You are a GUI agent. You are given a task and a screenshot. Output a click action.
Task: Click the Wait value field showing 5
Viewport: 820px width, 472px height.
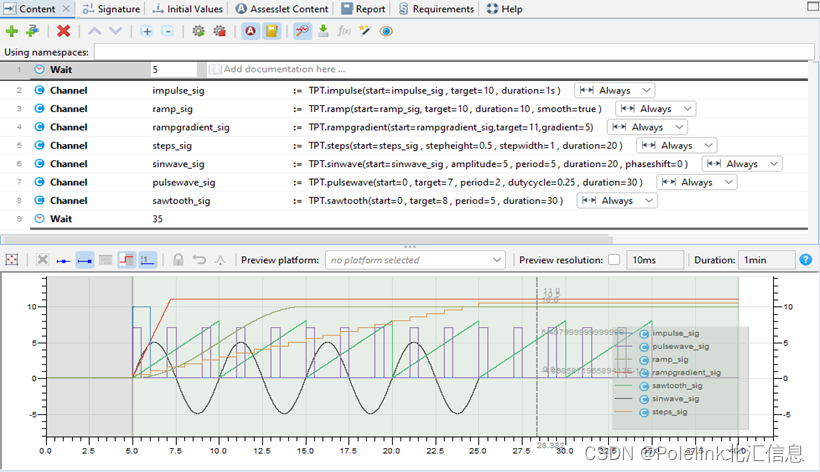pos(174,70)
